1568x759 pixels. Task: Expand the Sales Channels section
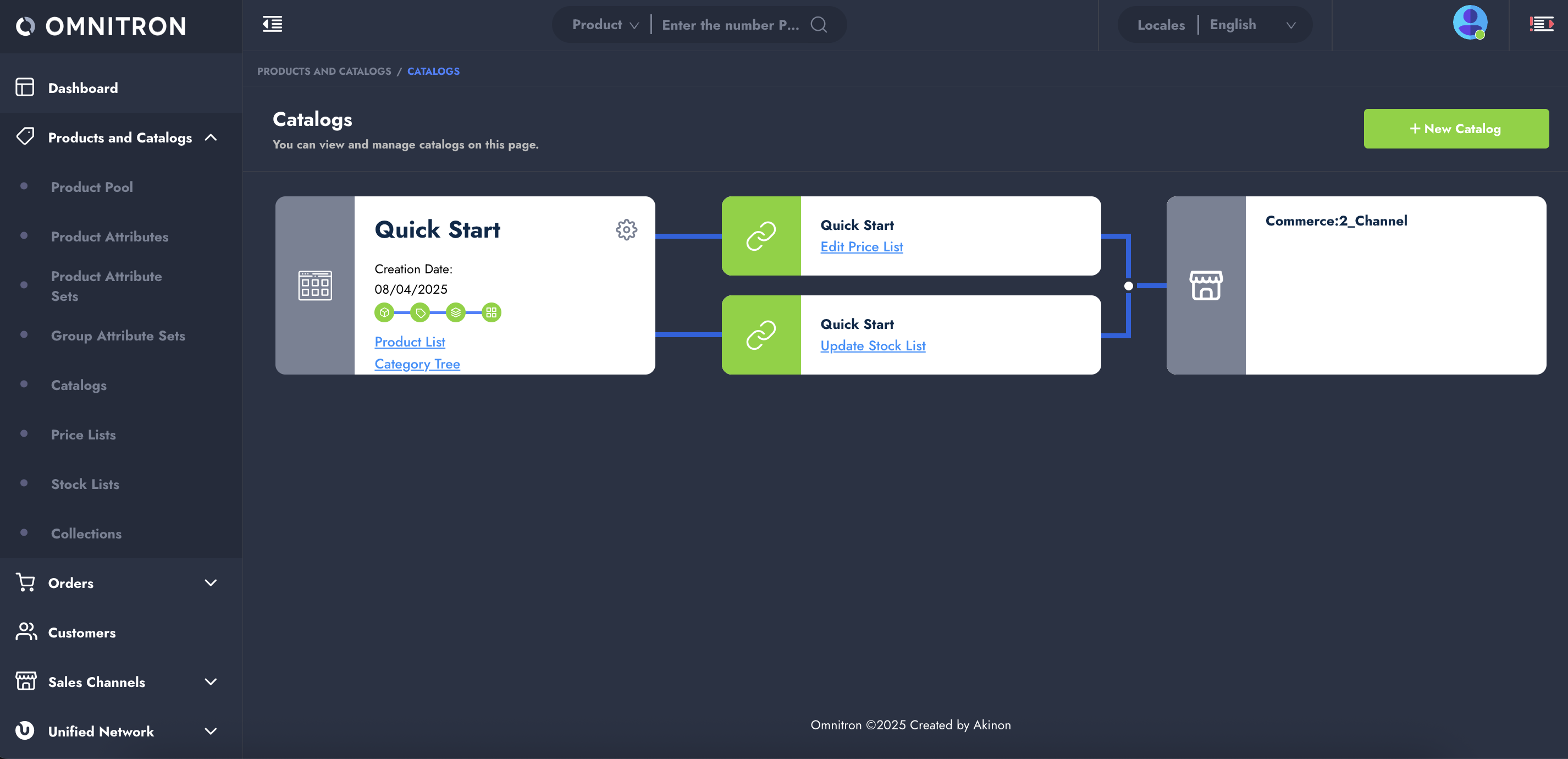point(211,682)
